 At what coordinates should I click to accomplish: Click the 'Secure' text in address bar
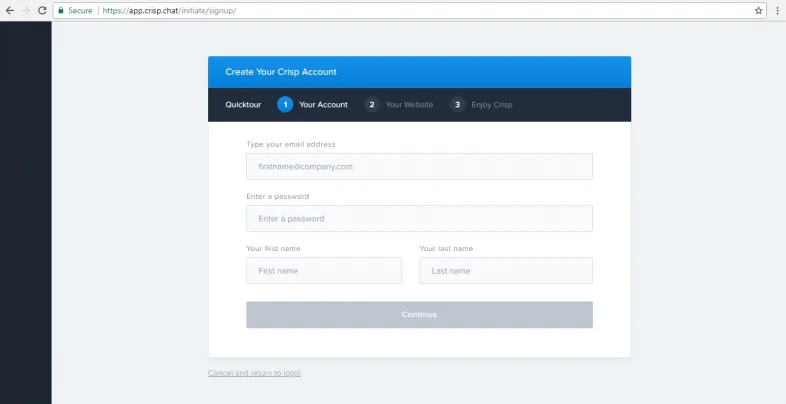[x=80, y=11]
